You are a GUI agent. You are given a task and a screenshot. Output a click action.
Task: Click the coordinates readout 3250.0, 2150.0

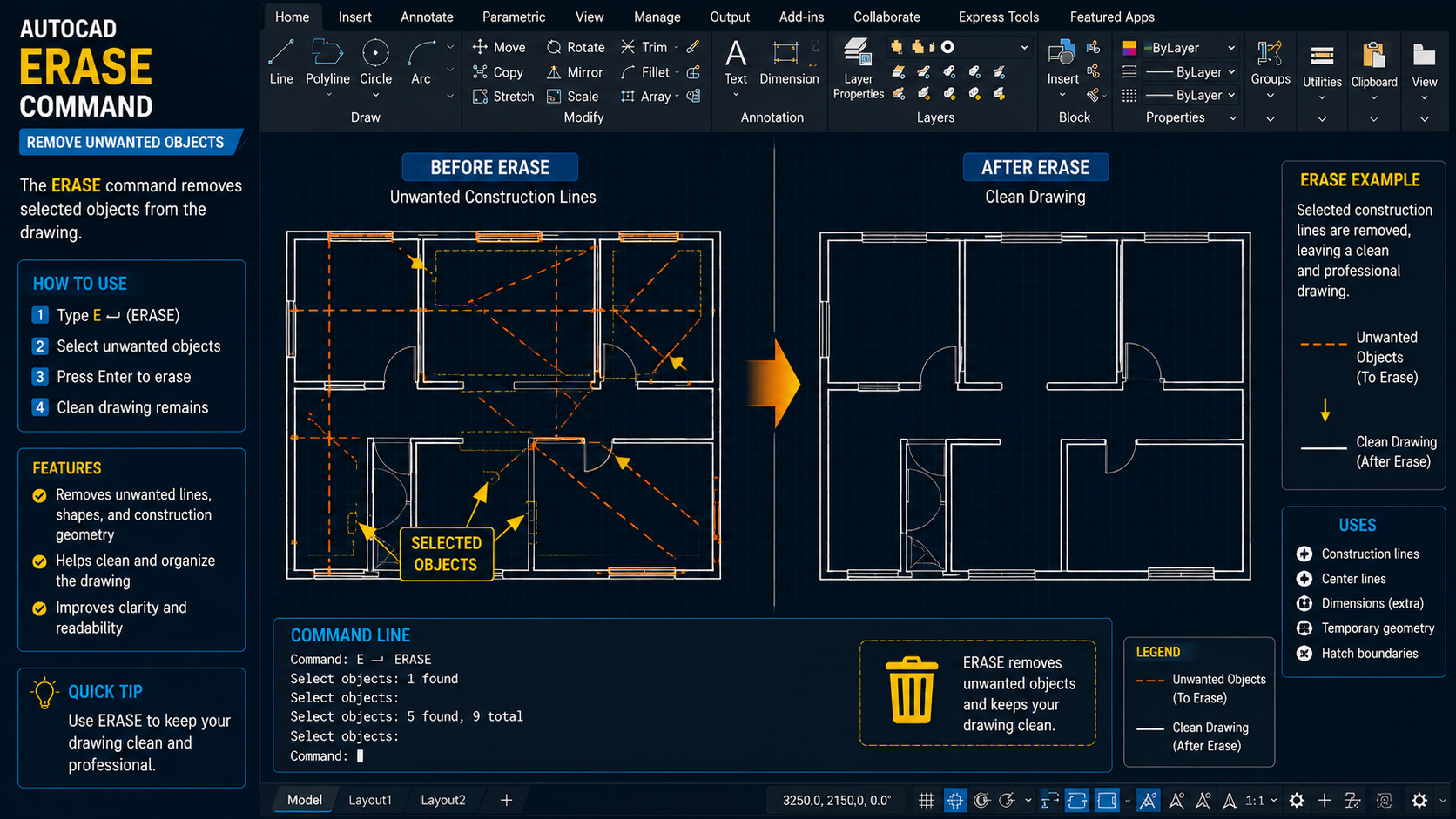pos(836,800)
